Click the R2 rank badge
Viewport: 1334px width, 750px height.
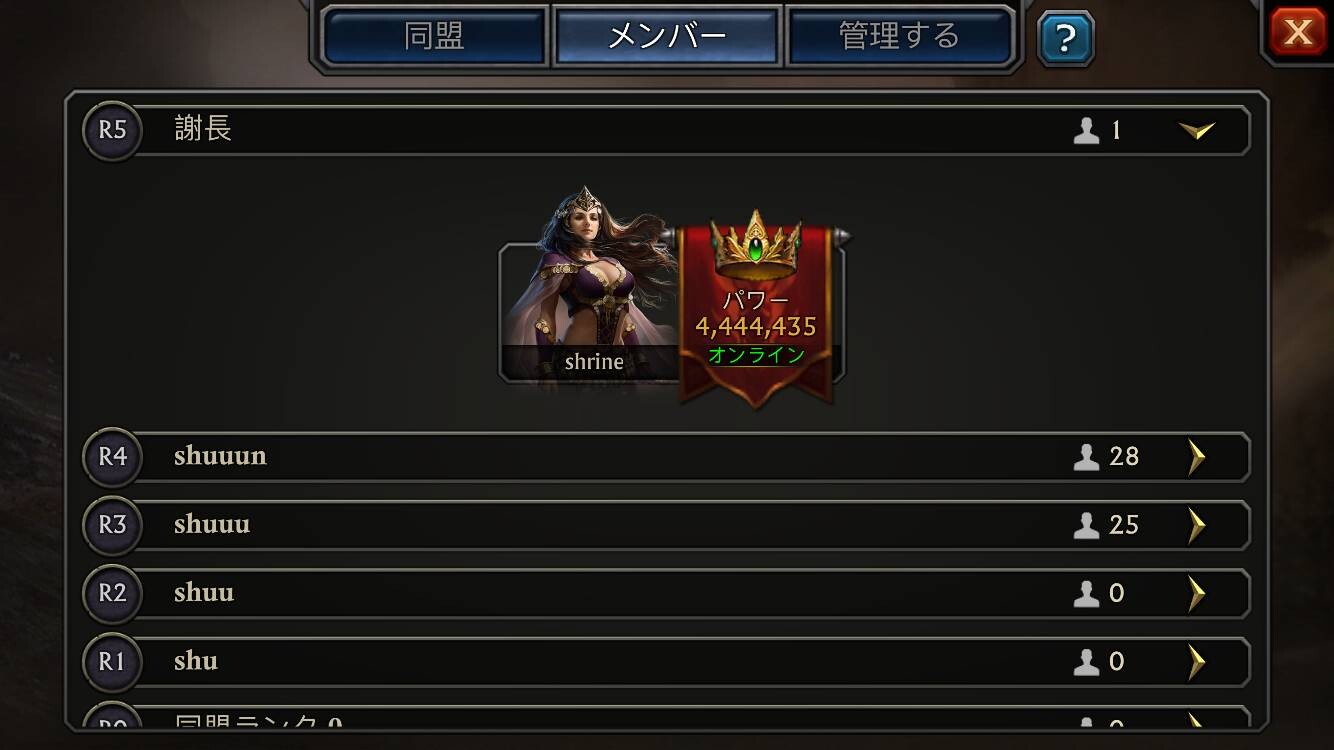112,593
